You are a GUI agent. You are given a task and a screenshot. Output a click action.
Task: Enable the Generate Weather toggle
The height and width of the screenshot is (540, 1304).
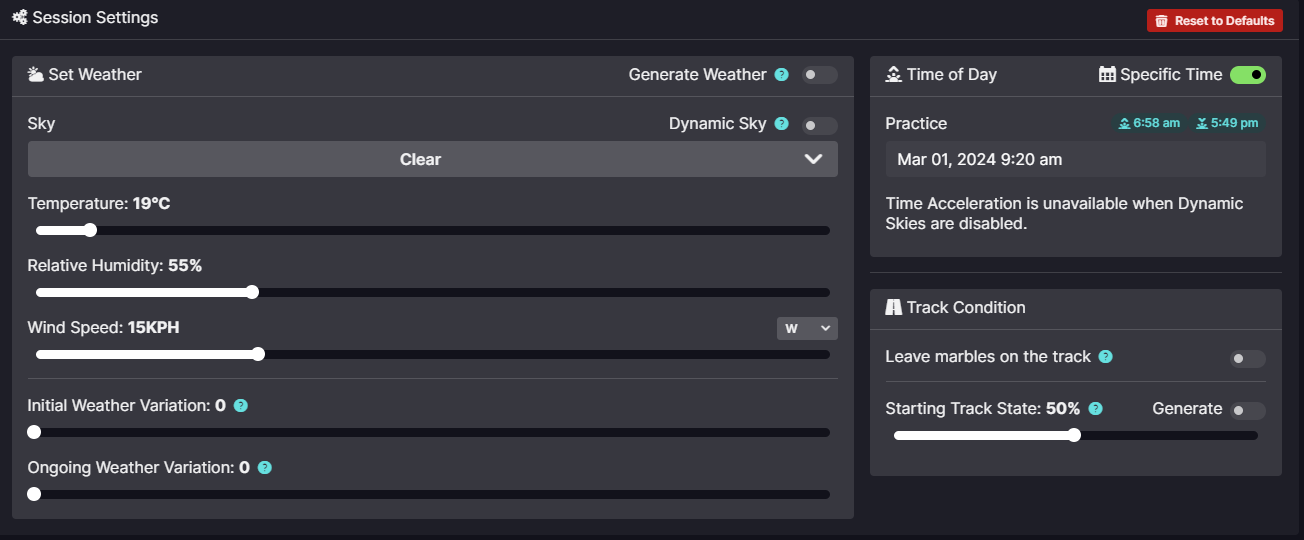pyautogui.click(x=819, y=75)
